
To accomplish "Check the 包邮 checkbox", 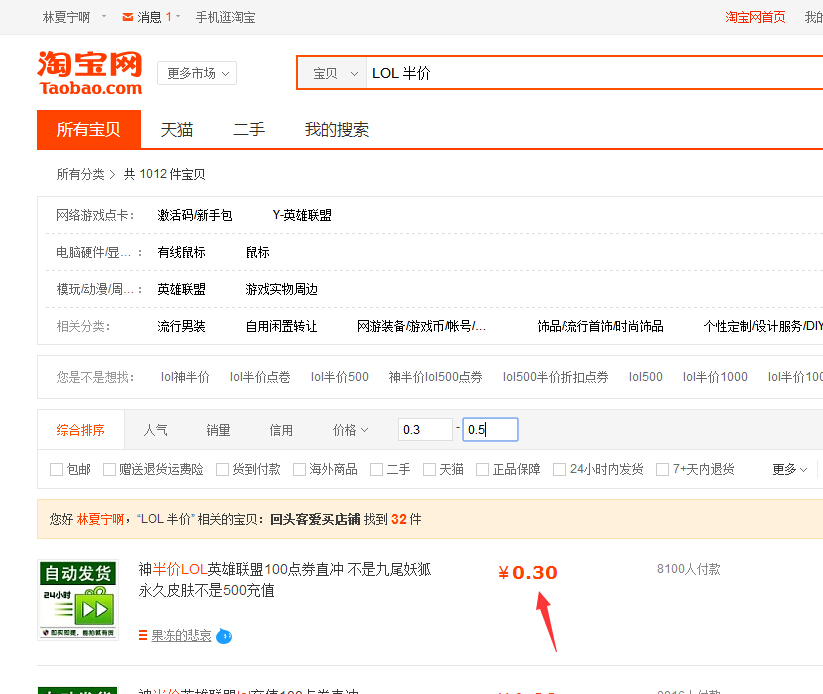I will (56, 469).
